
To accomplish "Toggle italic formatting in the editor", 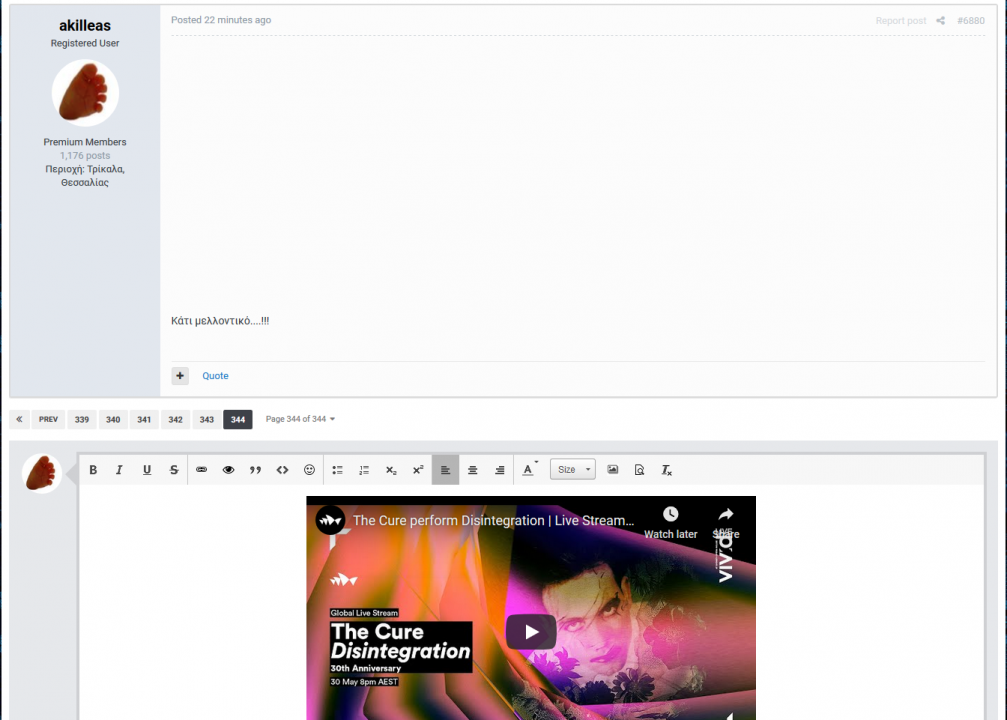I will pyautogui.click(x=119, y=470).
